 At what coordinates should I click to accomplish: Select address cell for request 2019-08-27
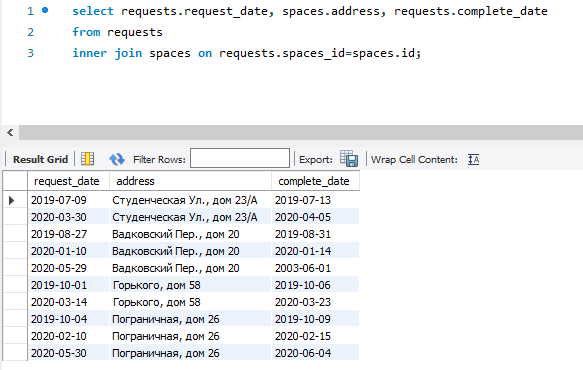point(190,234)
